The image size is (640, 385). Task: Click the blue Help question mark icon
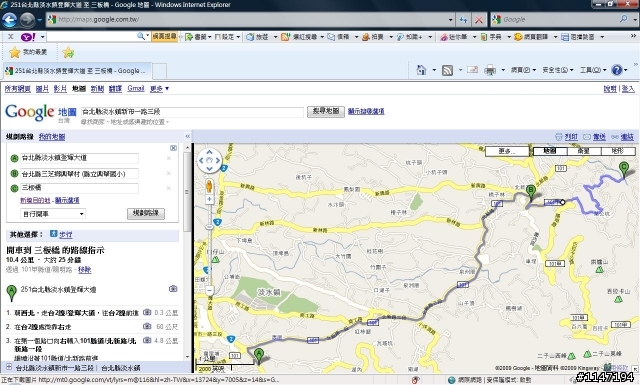(617, 70)
